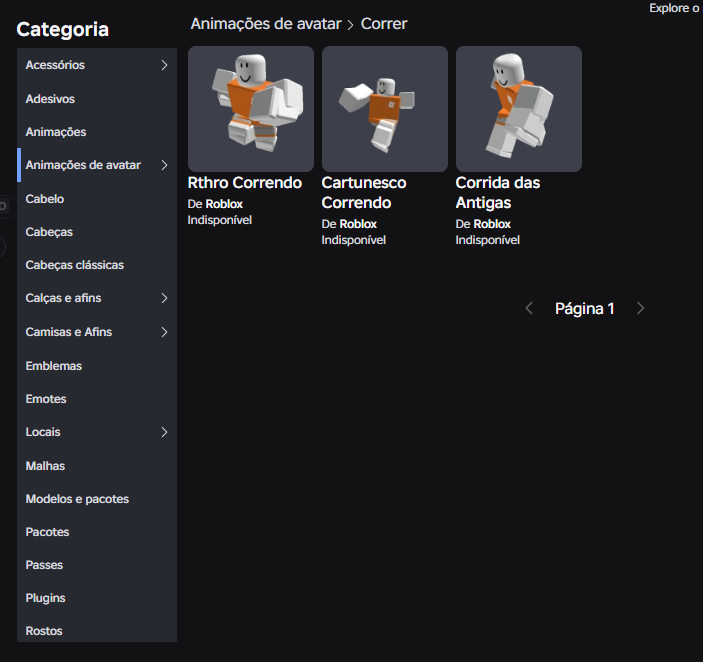The image size is (703, 662).
Task: Expand the Locais category chevron
Action: (x=164, y=432)
